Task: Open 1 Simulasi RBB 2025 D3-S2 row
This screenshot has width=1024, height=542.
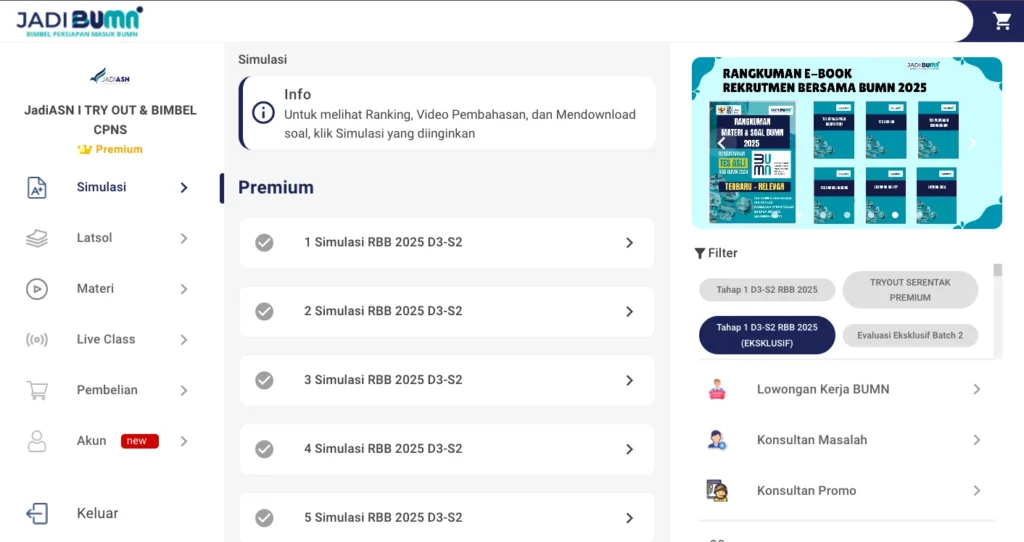Action: 447,243
